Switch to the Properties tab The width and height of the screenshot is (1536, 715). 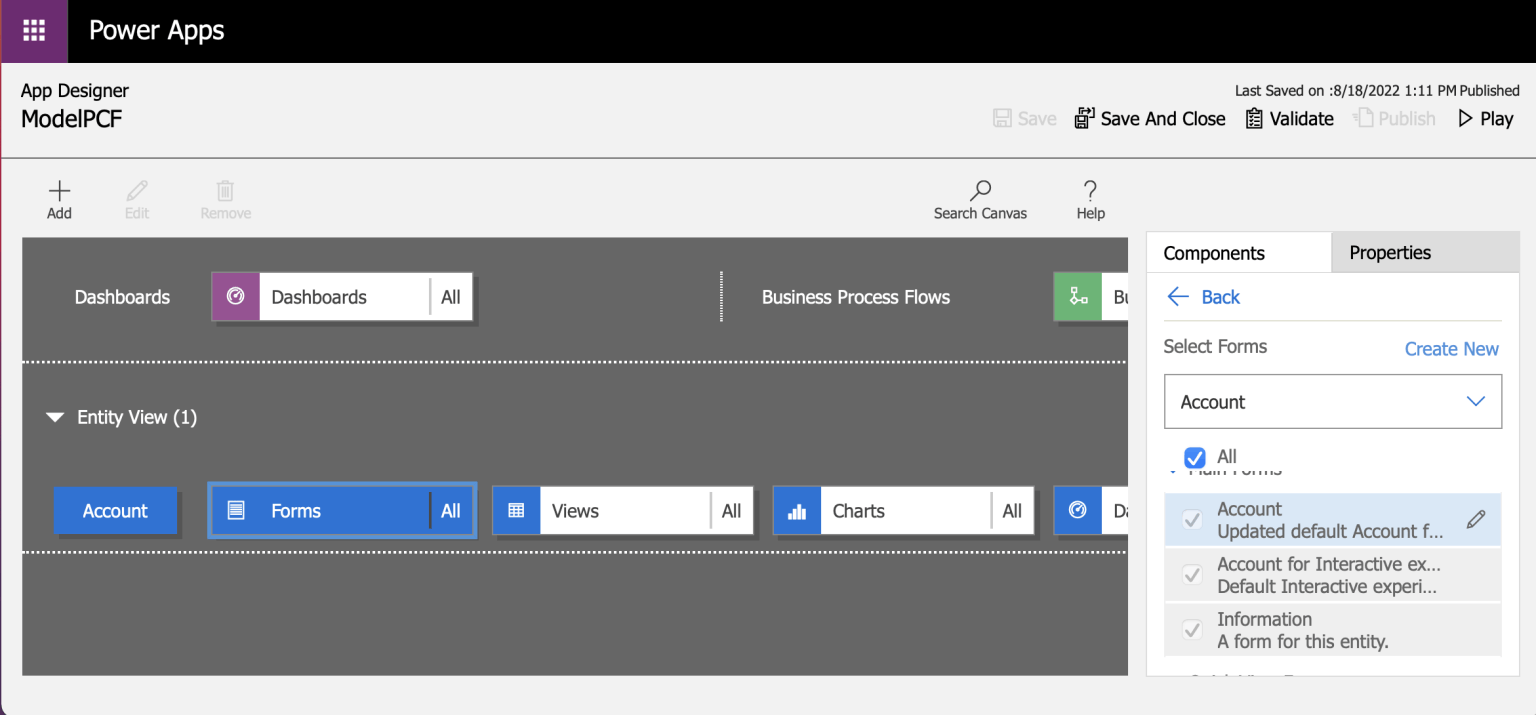[1425, 253]
